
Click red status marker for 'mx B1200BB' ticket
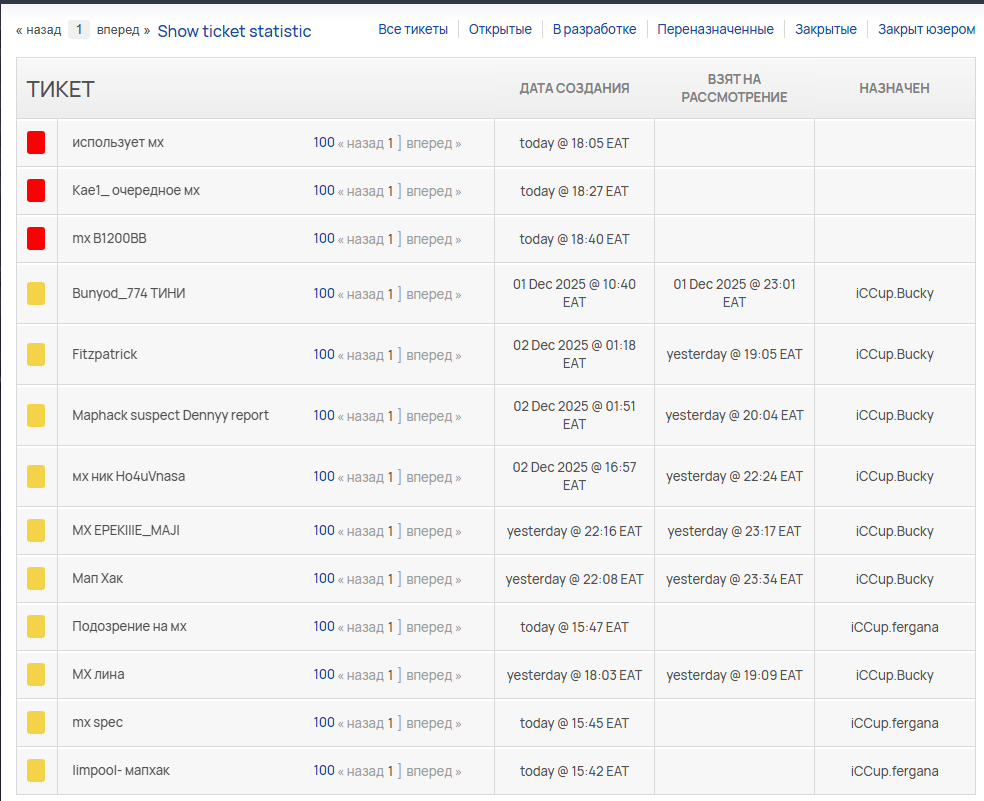(36, 239)
